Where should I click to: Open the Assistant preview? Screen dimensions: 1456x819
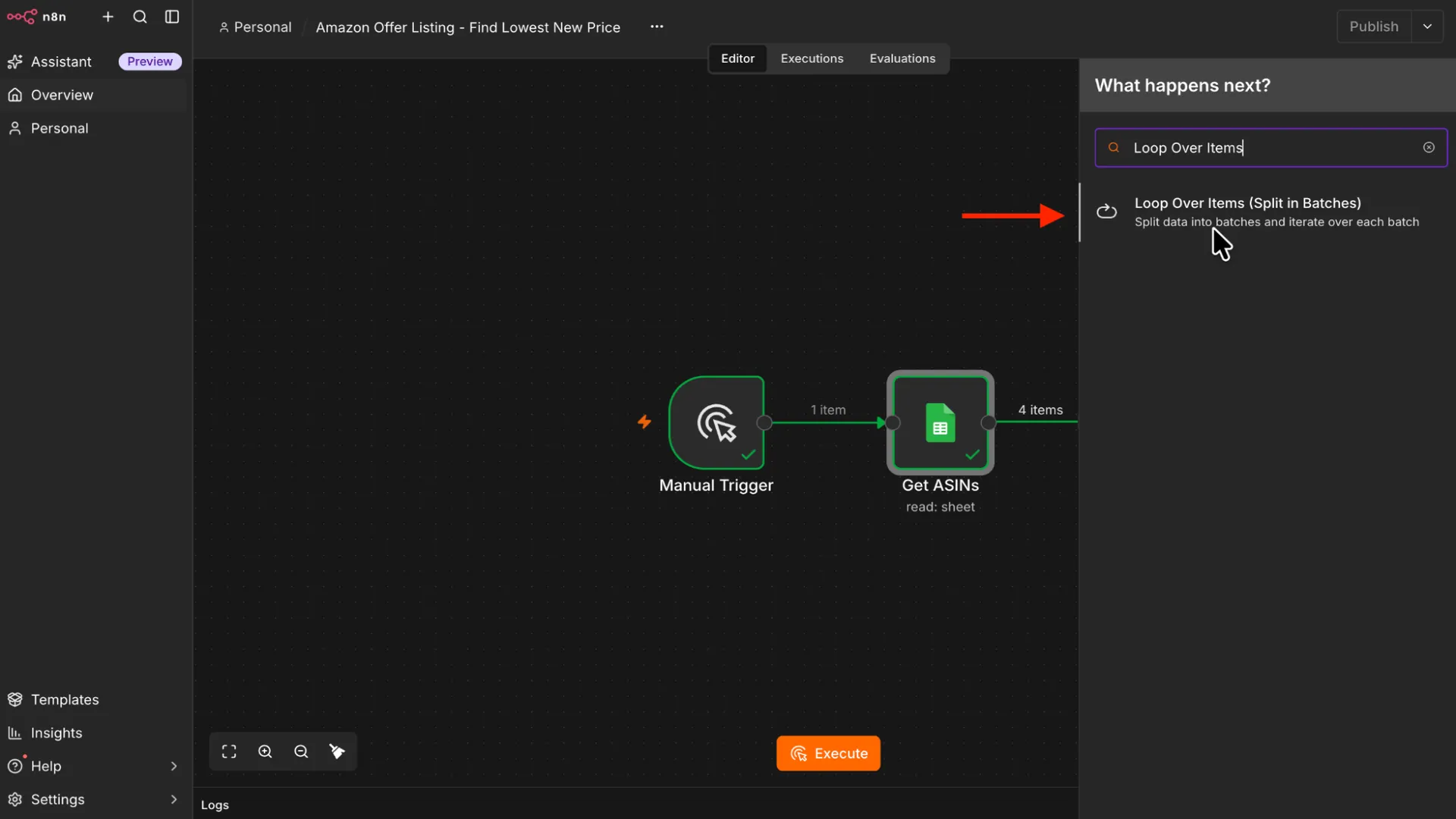point(94,61)
